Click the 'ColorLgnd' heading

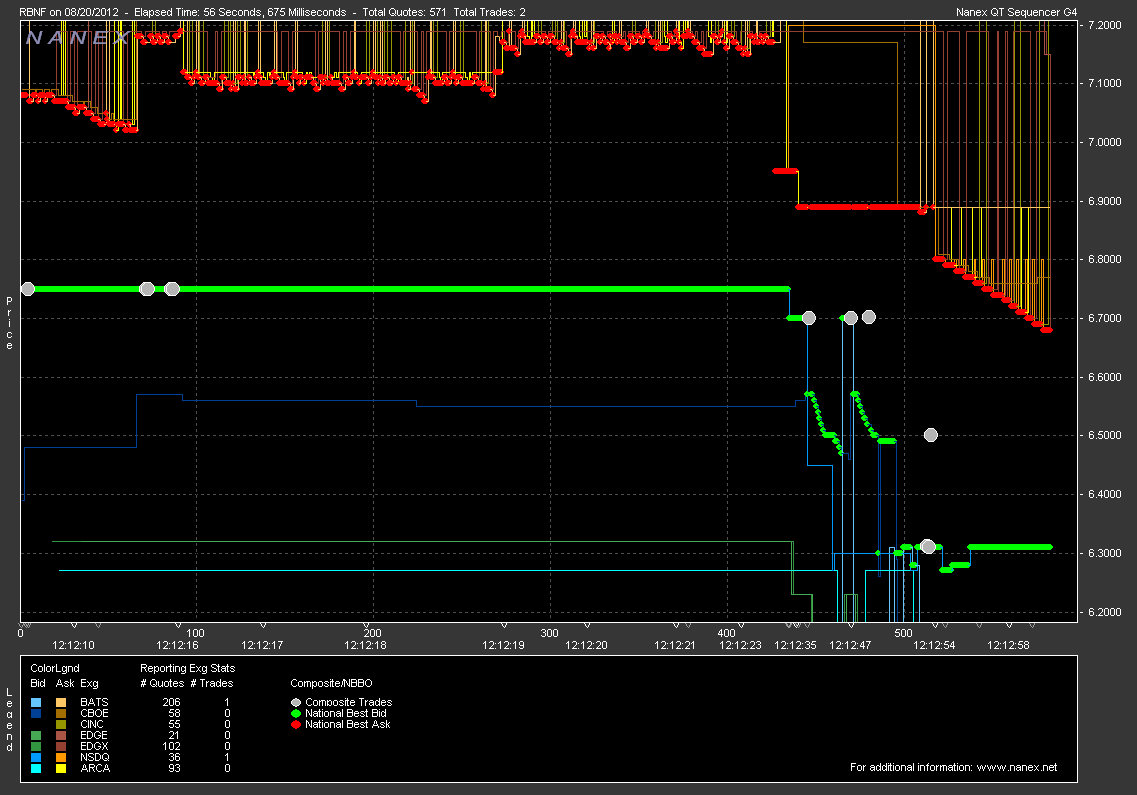point(55,668)
